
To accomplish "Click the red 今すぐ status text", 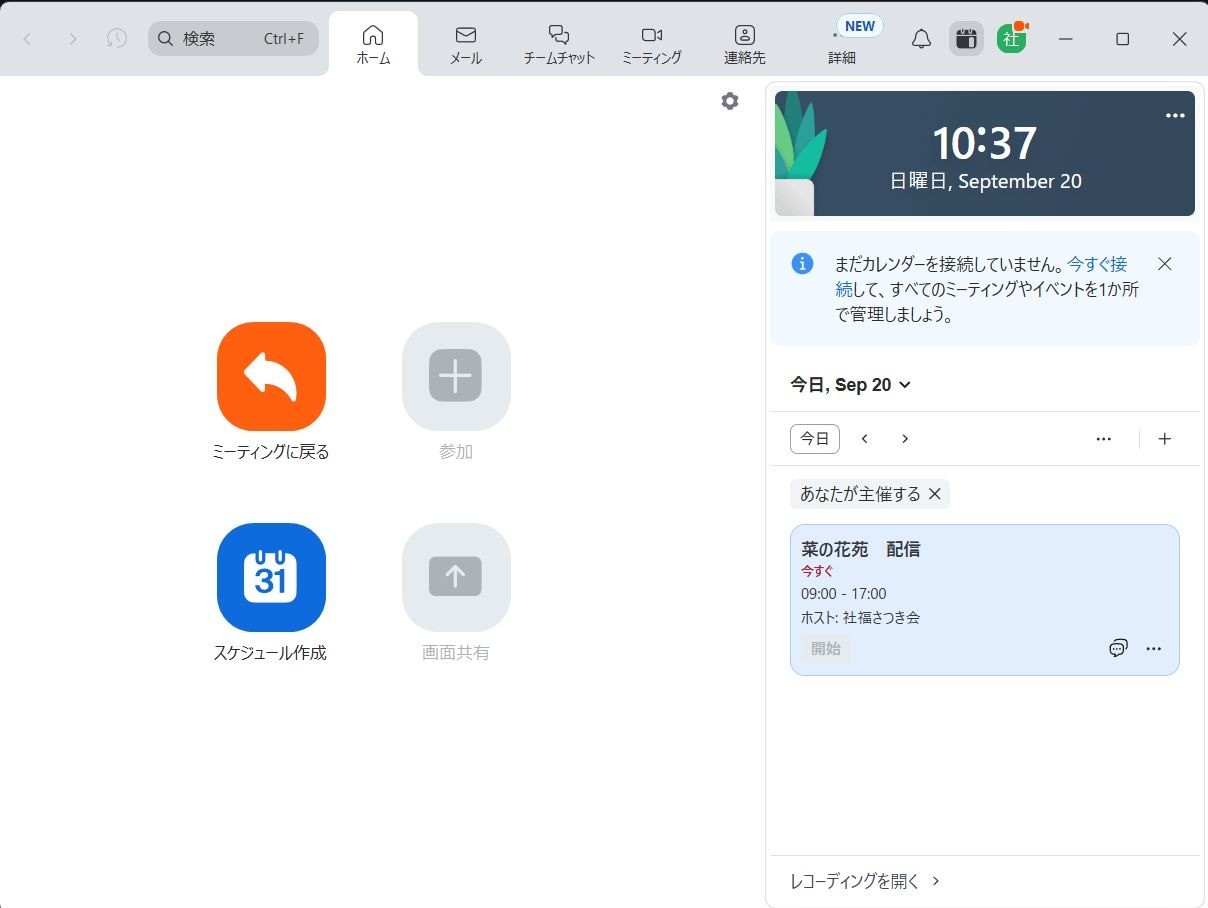I will 817,571.
